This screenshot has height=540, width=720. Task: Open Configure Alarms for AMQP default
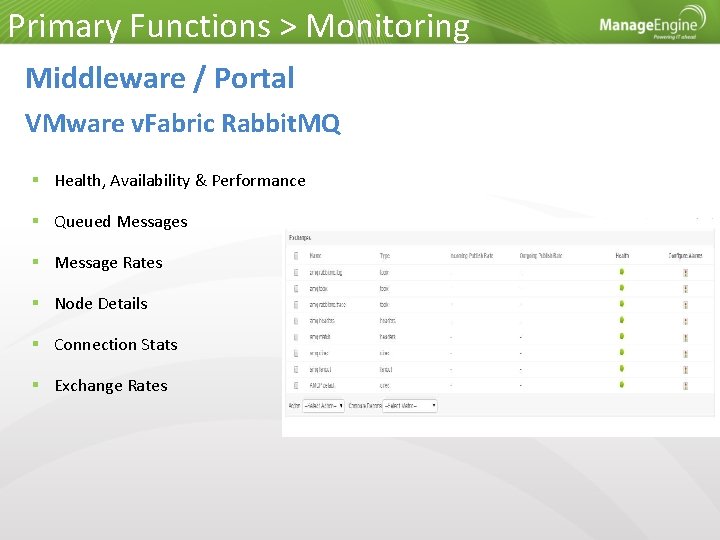coord(686,386)
